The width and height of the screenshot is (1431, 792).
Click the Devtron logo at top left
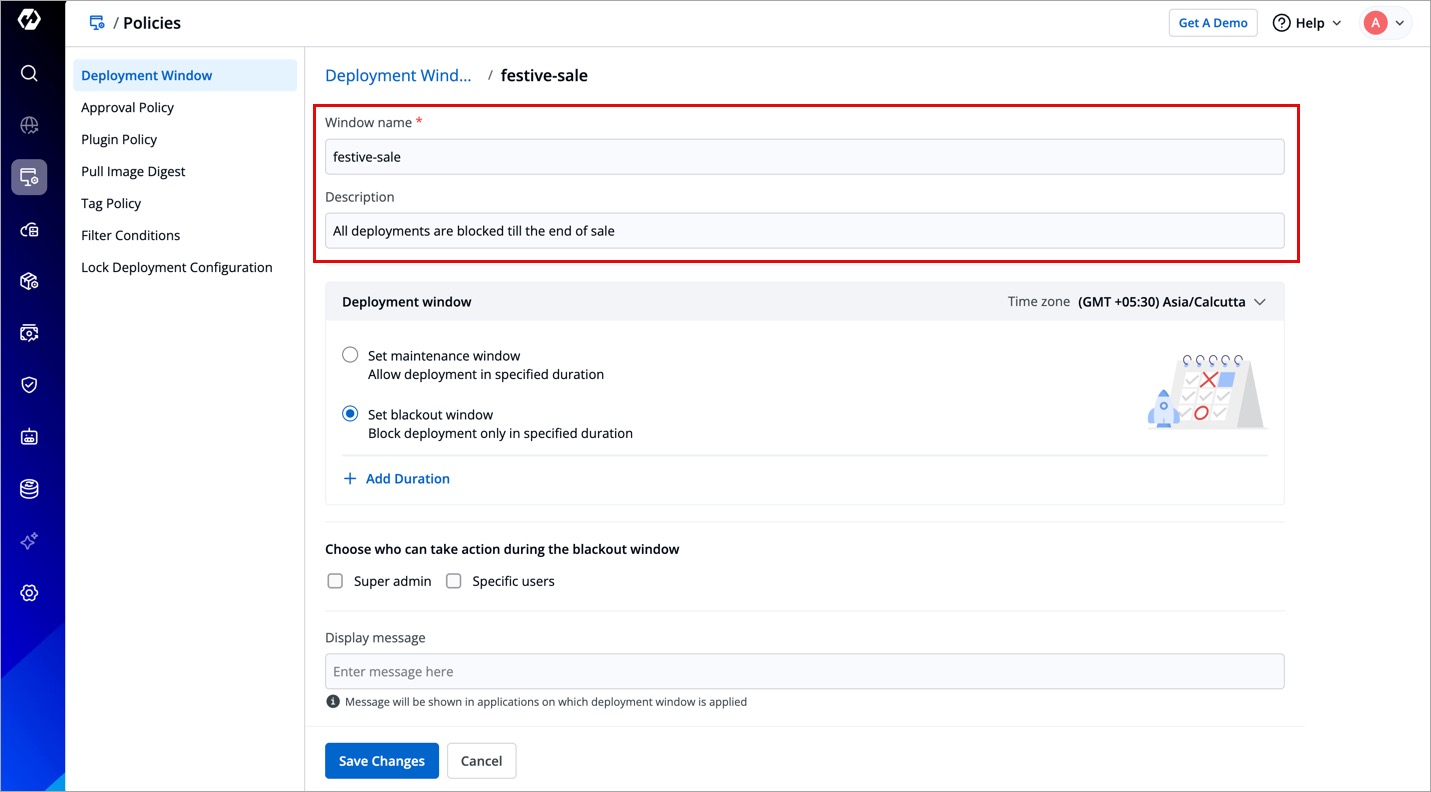click(29, 21)
